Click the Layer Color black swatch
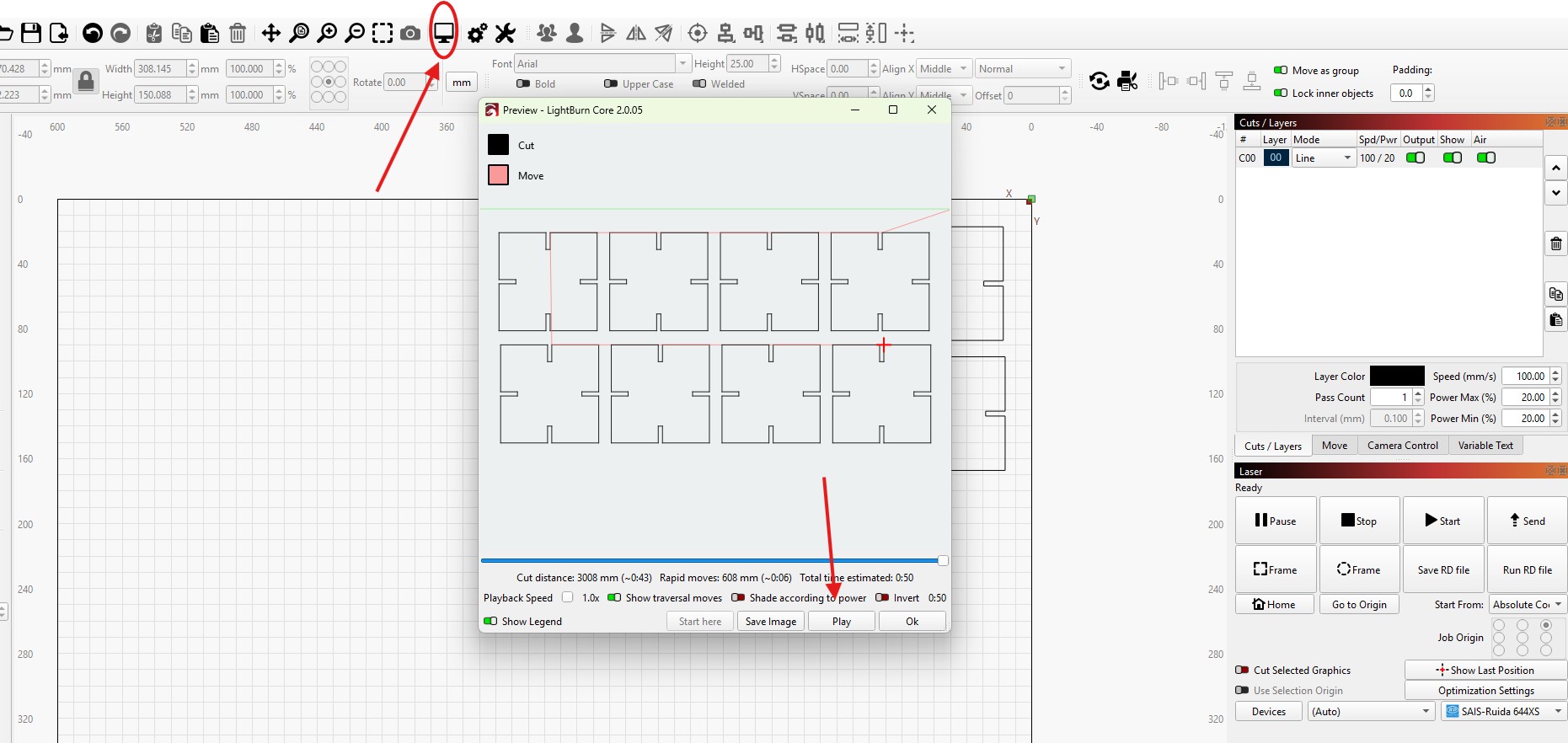The image size is (1568, 743). pos(1397,376)
